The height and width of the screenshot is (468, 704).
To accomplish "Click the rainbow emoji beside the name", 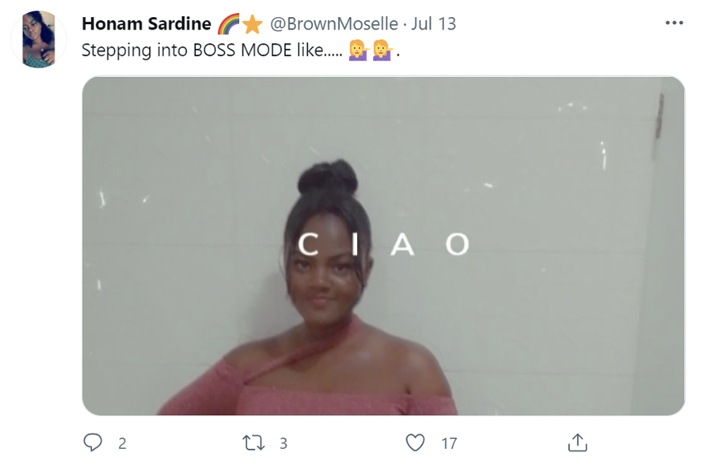I will (229, 24).
